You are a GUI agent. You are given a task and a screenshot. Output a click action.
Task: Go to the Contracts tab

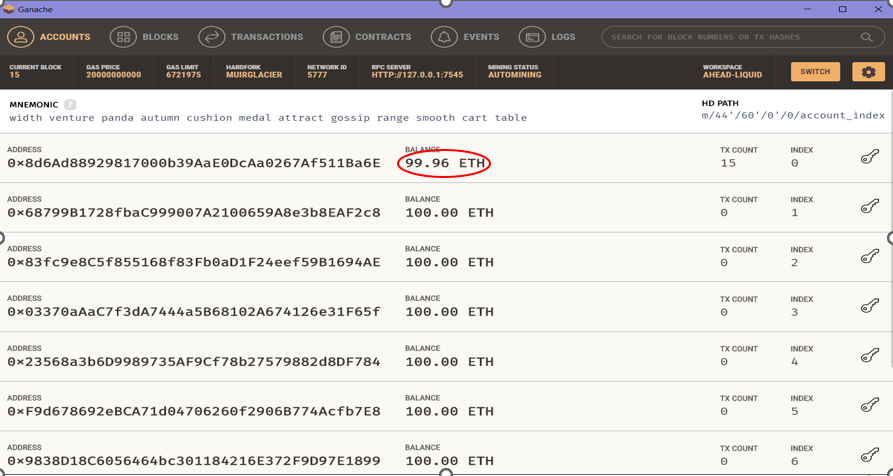(x=367, y=37)
